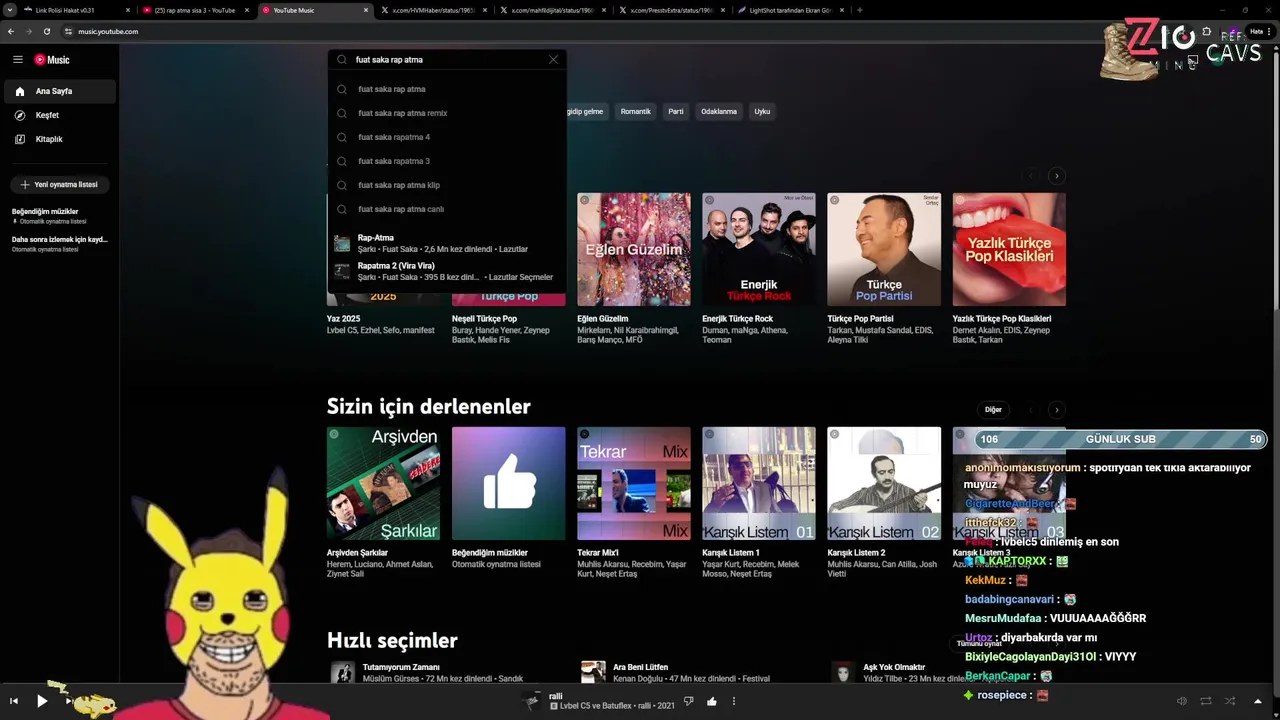Open more options for ralli in player bar
The image size is (1280, 720).
(734, 701)
